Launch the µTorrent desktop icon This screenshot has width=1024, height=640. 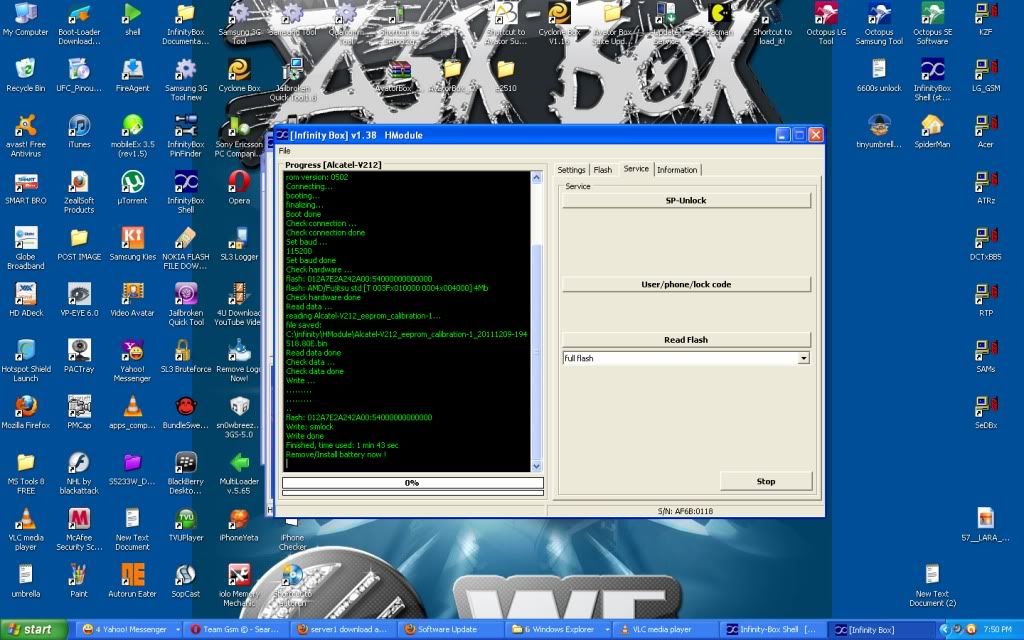tap(132, 182)
